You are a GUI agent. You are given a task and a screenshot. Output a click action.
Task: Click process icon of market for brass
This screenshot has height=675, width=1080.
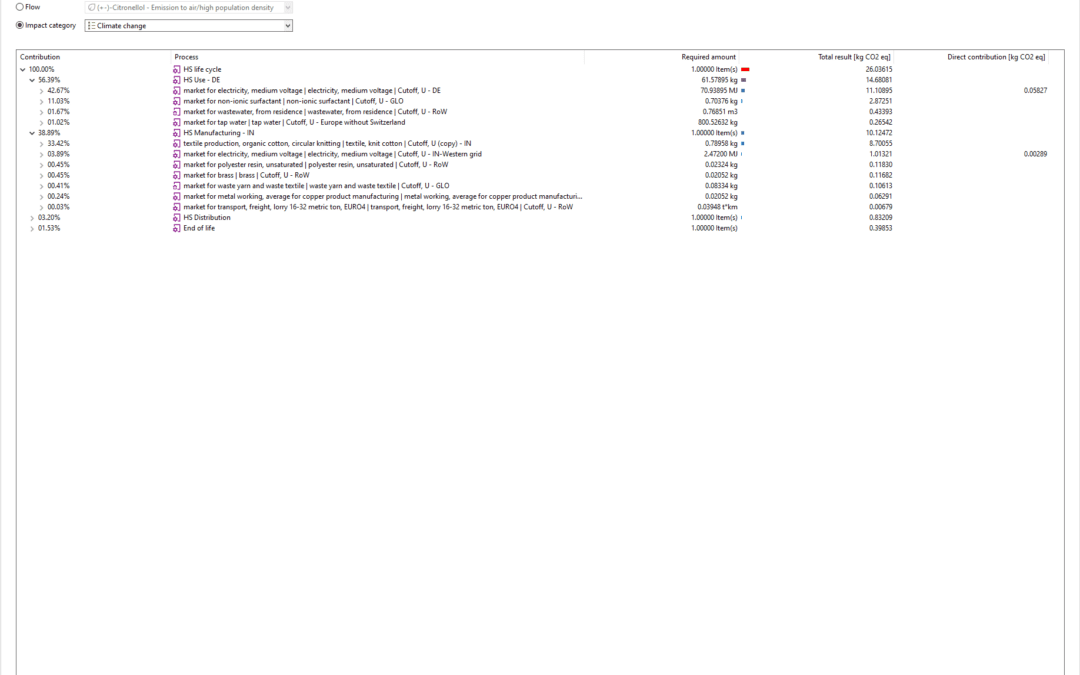coord(176,175)
